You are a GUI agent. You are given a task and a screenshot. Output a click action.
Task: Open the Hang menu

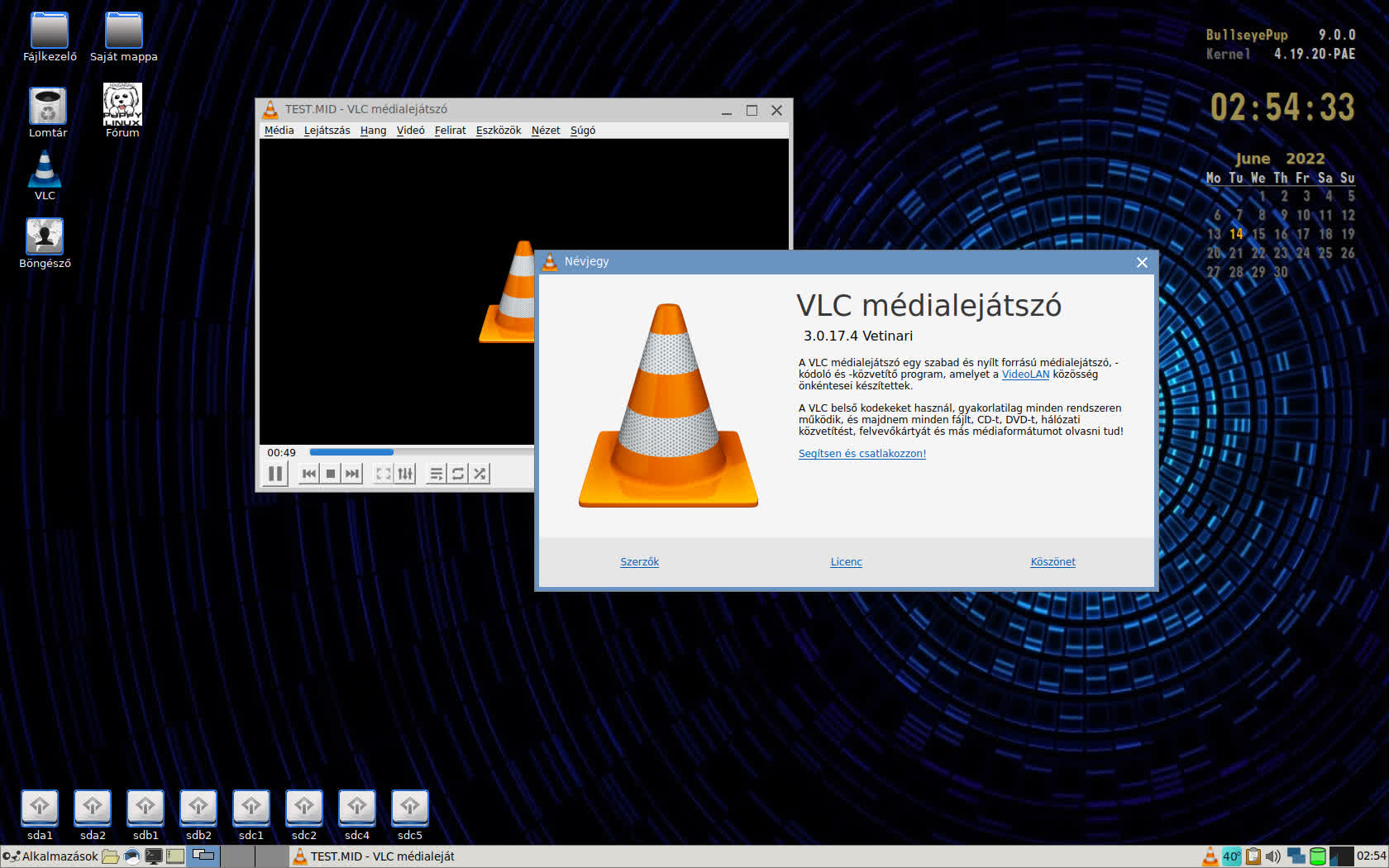pyautogui.click(x=373, y=131)
